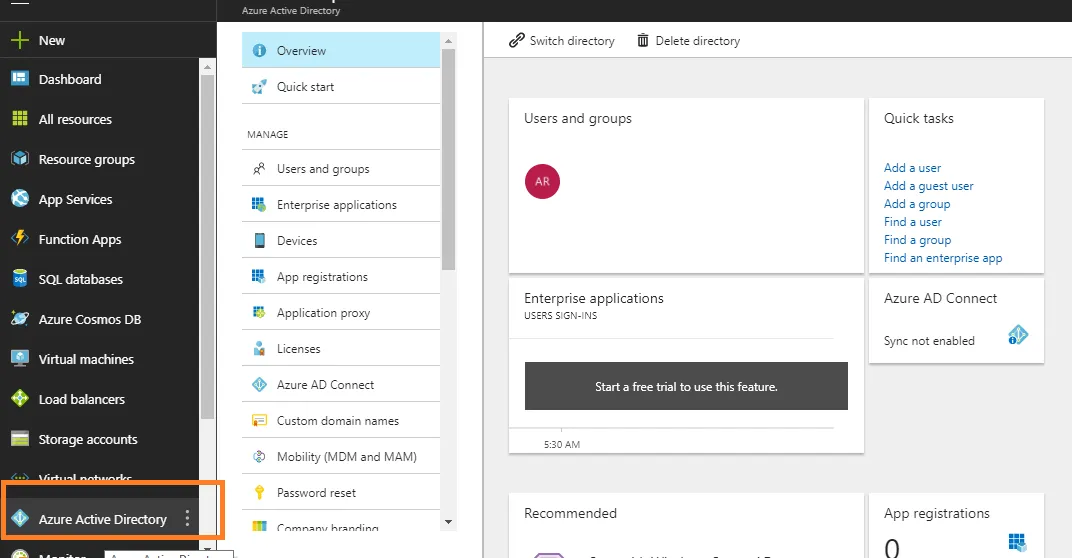1072x558 pixels.
Task: Click the directory menu scroll down arrow
Action: tap(448, 522)
